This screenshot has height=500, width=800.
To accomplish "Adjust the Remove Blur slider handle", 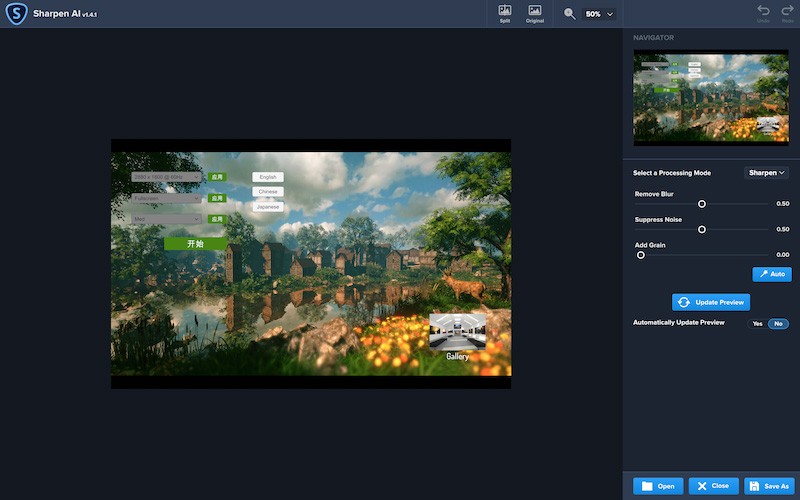I will pos(702,204).
